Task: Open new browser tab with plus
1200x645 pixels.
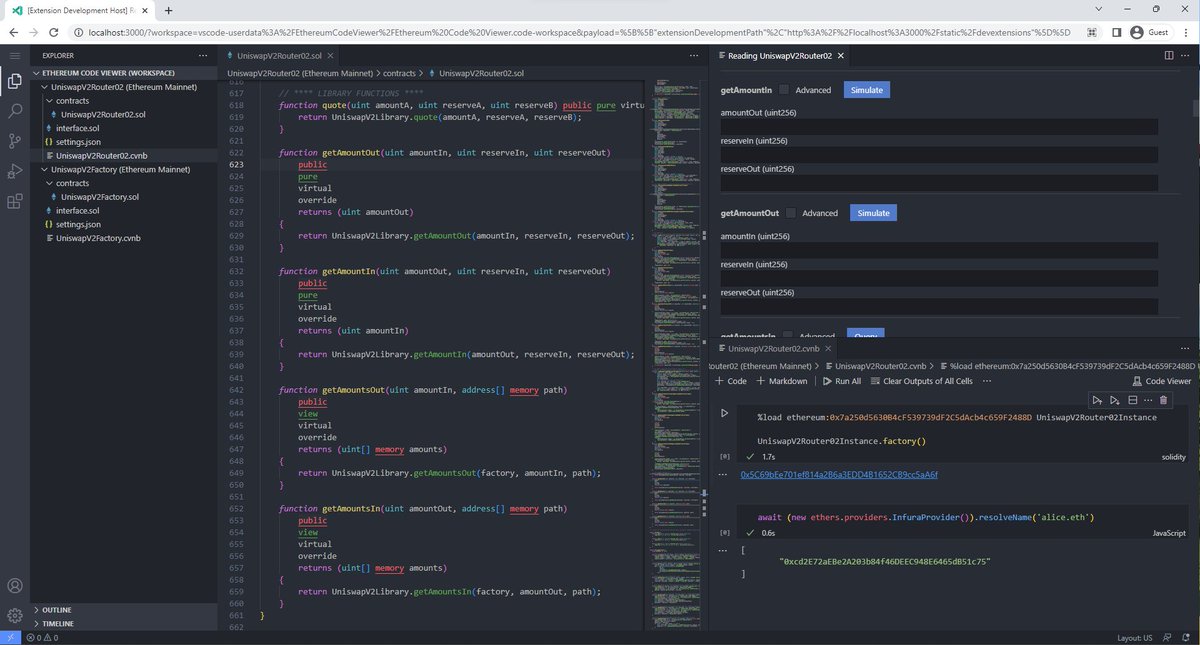Action: point(168,10)
